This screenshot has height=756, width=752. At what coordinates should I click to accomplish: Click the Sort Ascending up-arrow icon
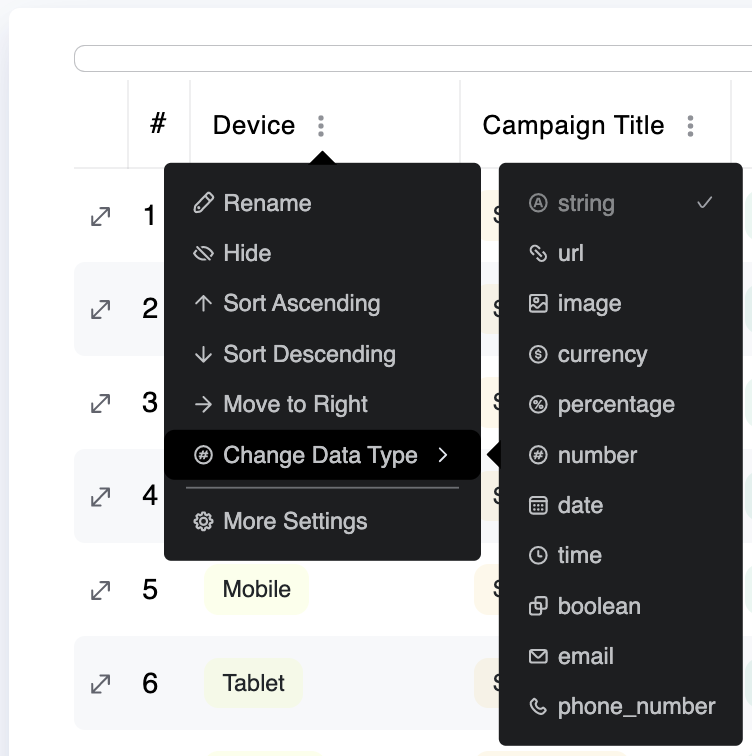pos(203,303)
